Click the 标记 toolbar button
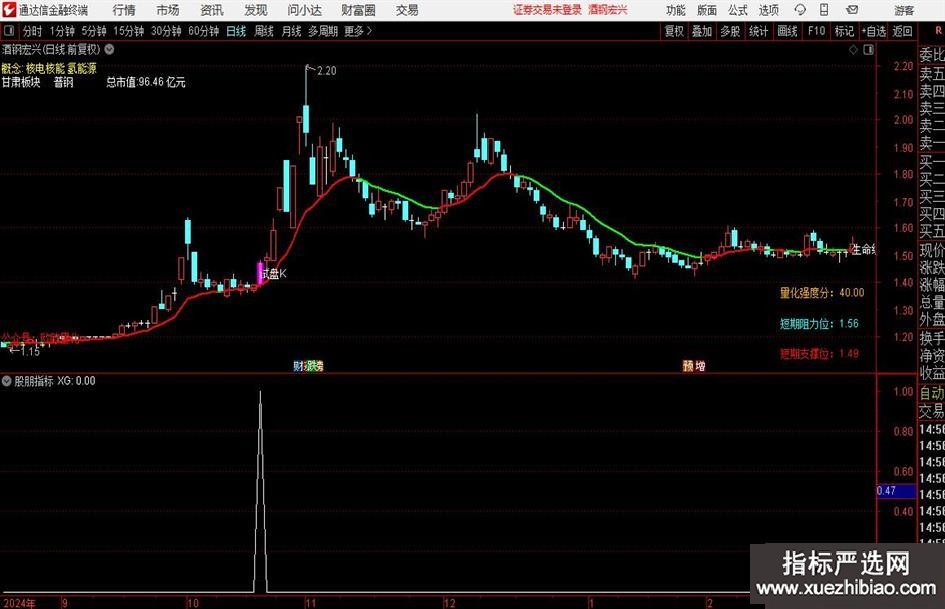Screen dimensions: 945x609 844,31
